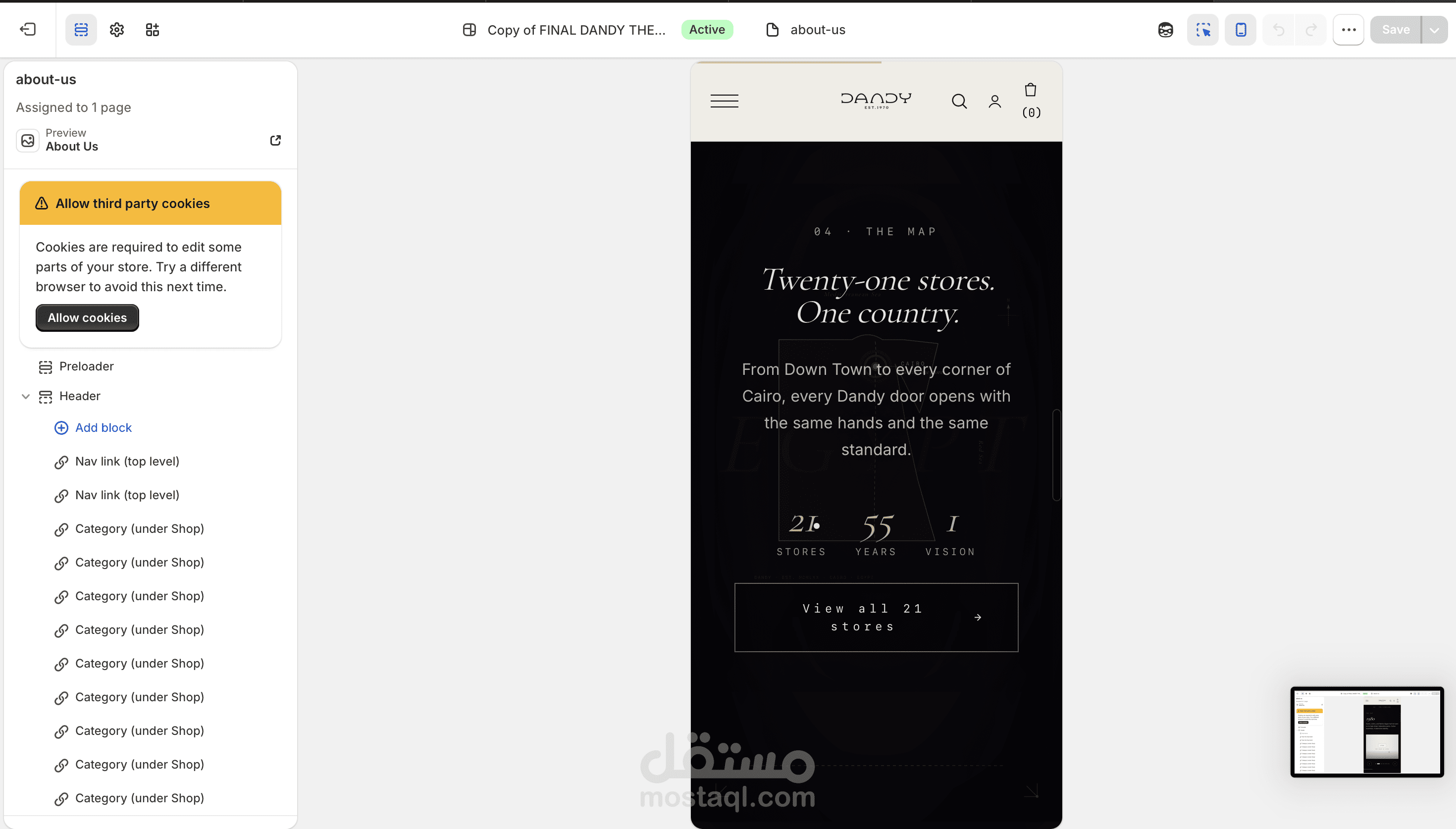1456x829 pixels.
Task: Click the Assigned to 1 page text
Action: [x=73, y=107]
